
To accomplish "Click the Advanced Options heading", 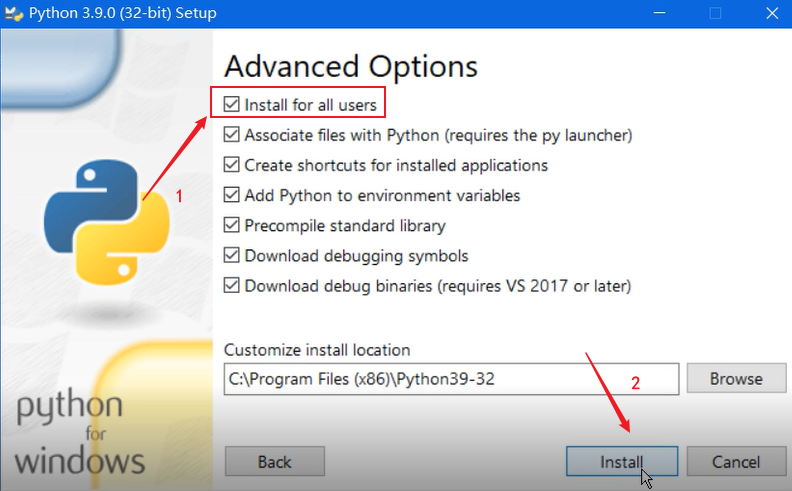I will (x=350, y=67).
